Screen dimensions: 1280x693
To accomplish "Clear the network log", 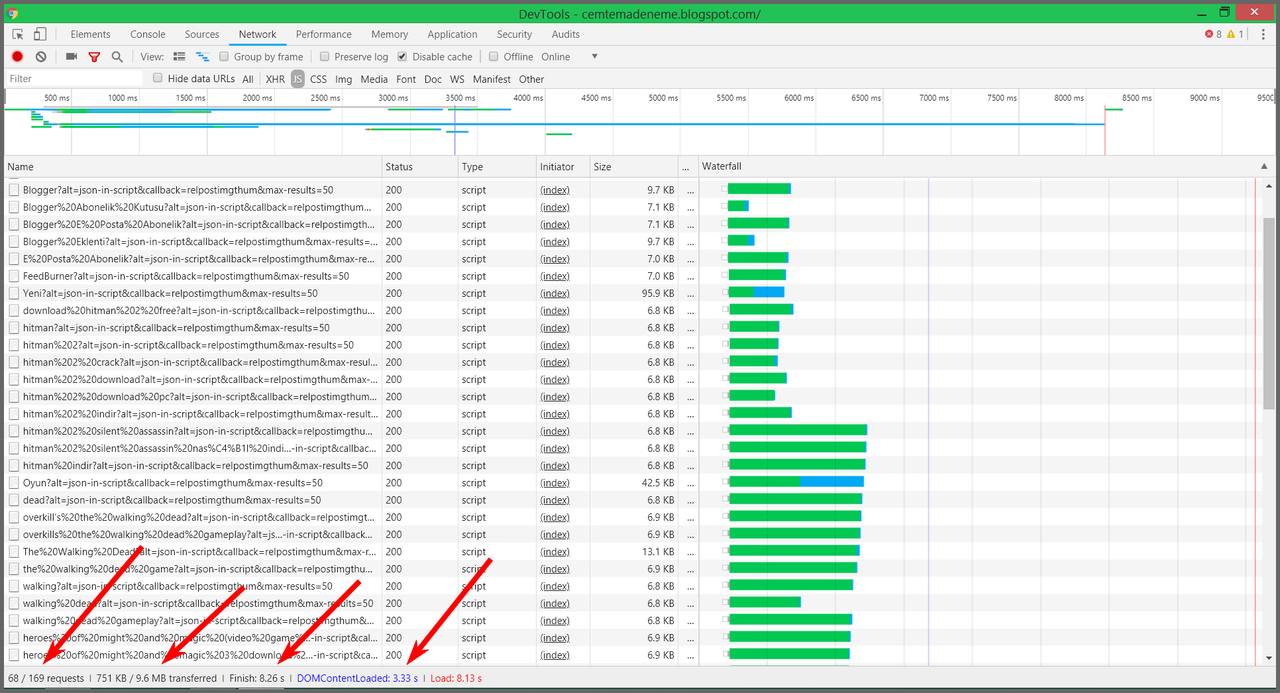I will coord(41,57).
